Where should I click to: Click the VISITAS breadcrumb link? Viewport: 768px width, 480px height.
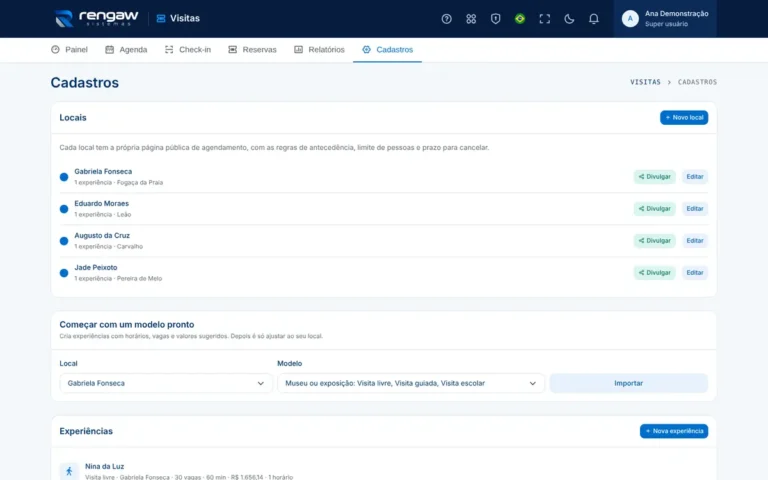(645, 82)
